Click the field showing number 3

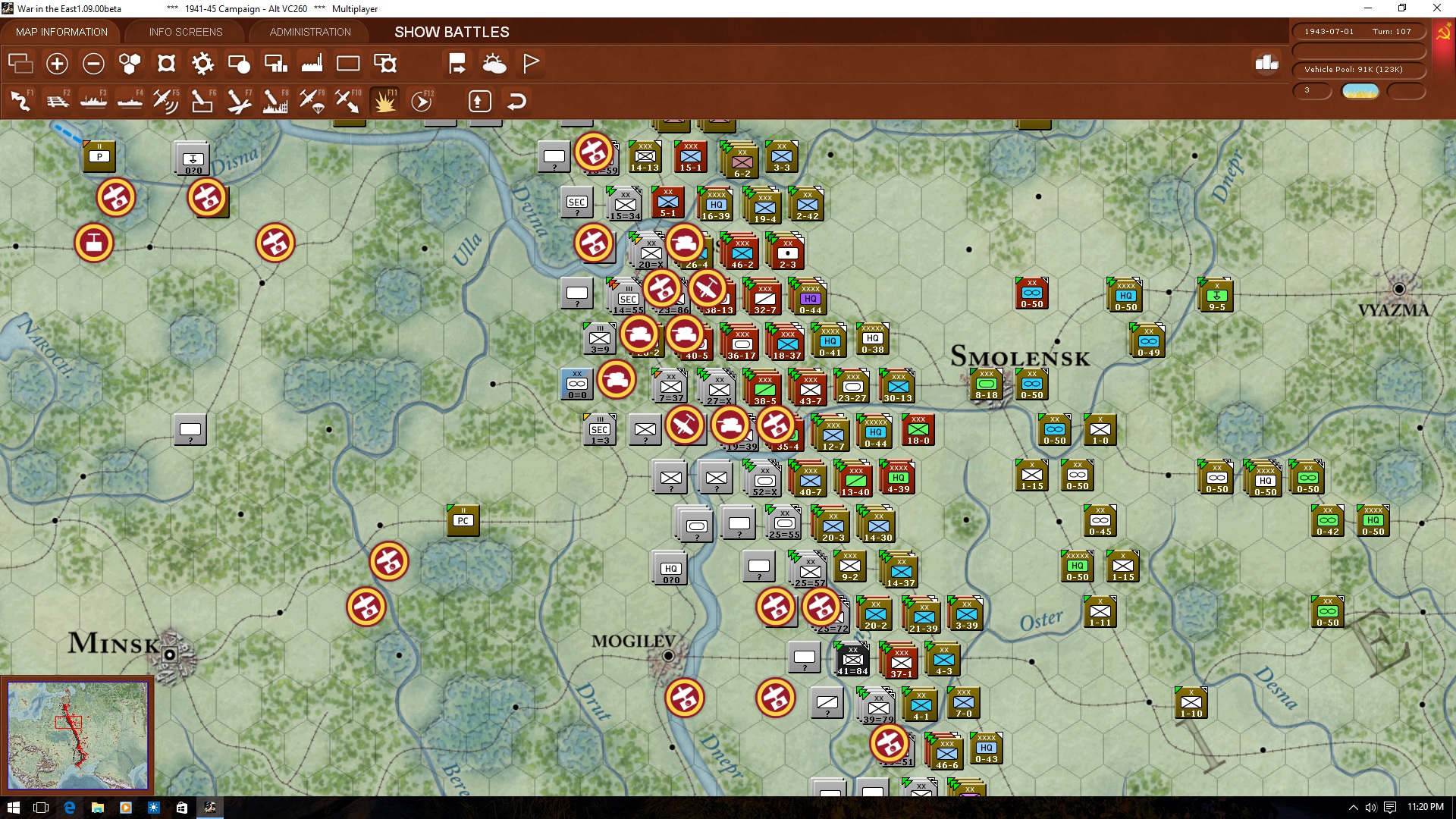(x=1311, y=90)
